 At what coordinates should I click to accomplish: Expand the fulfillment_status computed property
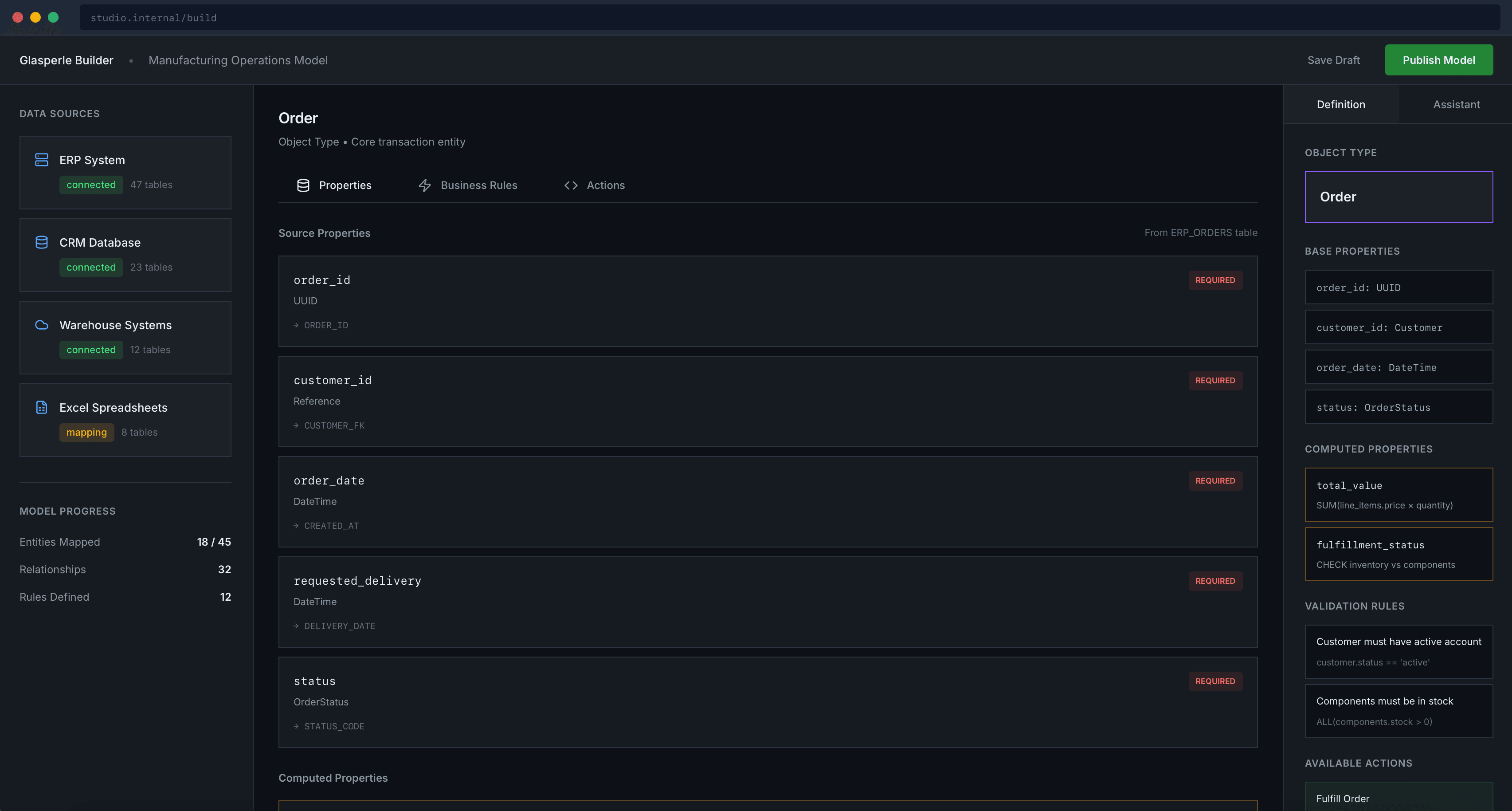pyautogui.click(x=1399, y=553)
